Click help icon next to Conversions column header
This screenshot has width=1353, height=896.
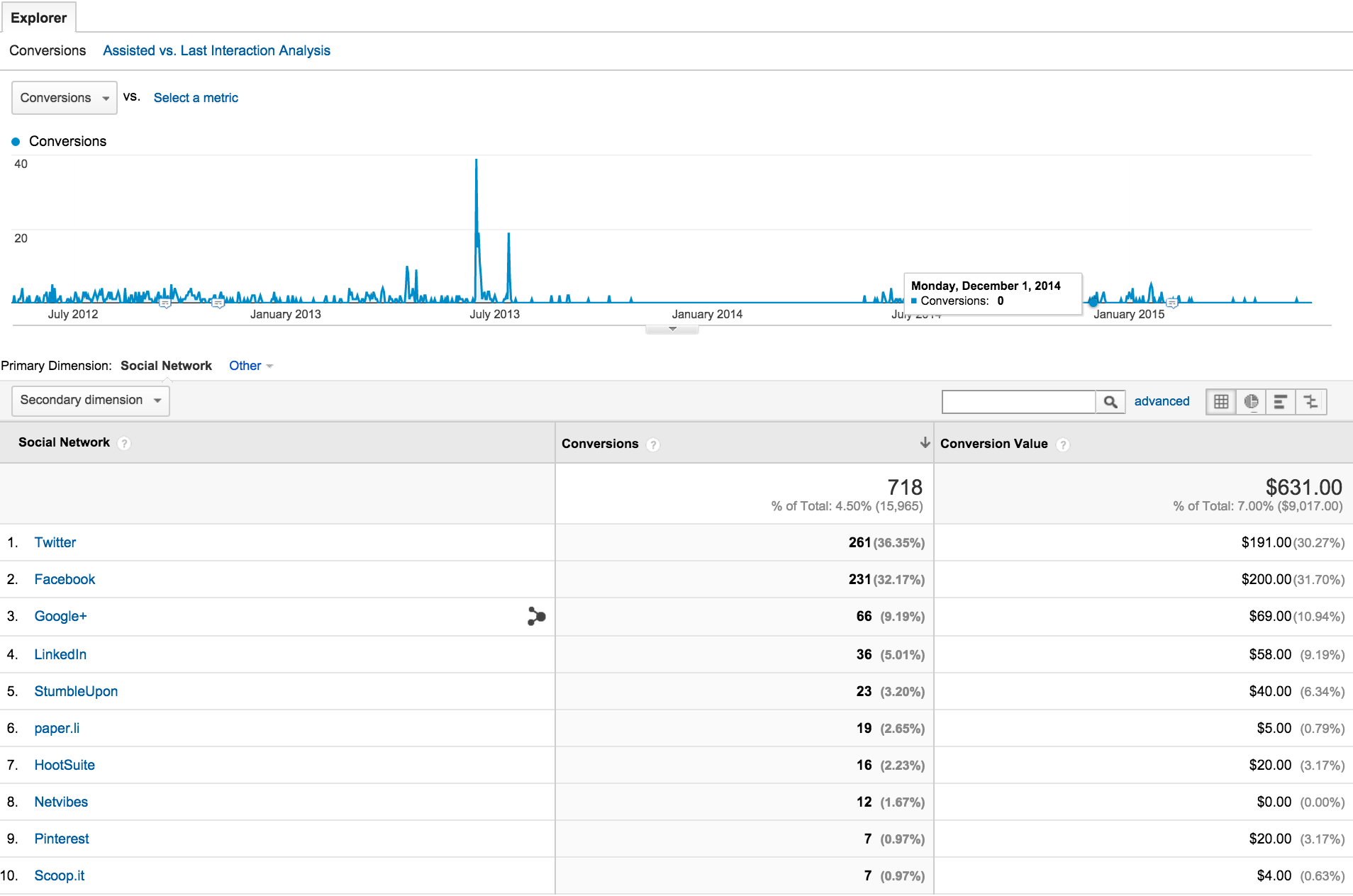click(x=653, y=444)
